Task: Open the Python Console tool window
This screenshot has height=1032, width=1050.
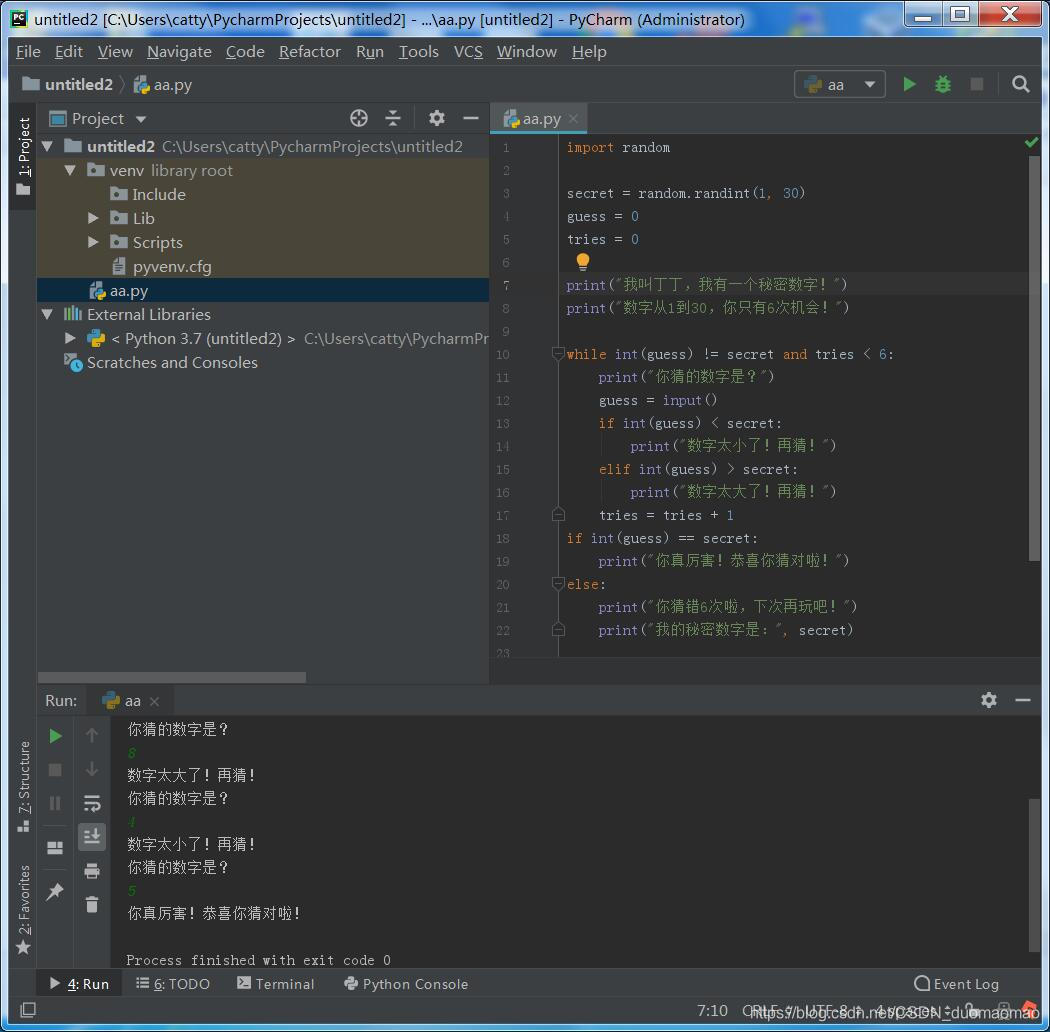Action: point(406,984)
